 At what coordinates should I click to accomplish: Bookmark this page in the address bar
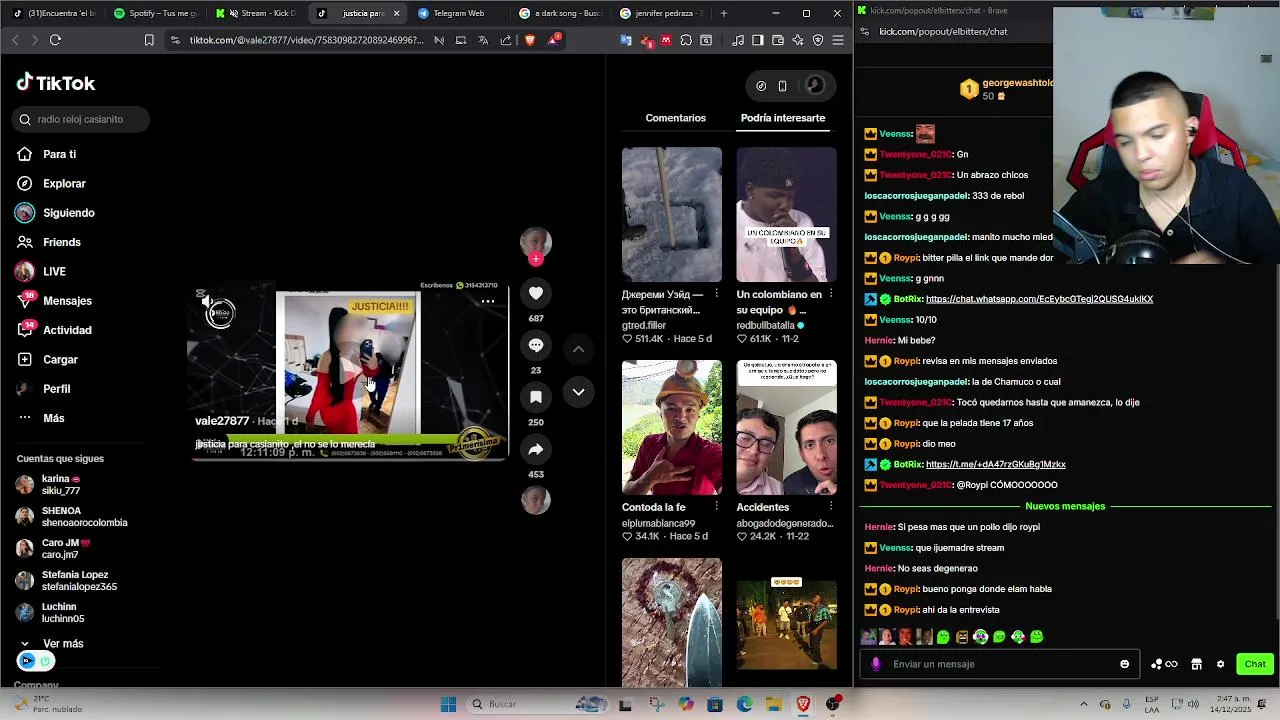[x=149, y=40]
